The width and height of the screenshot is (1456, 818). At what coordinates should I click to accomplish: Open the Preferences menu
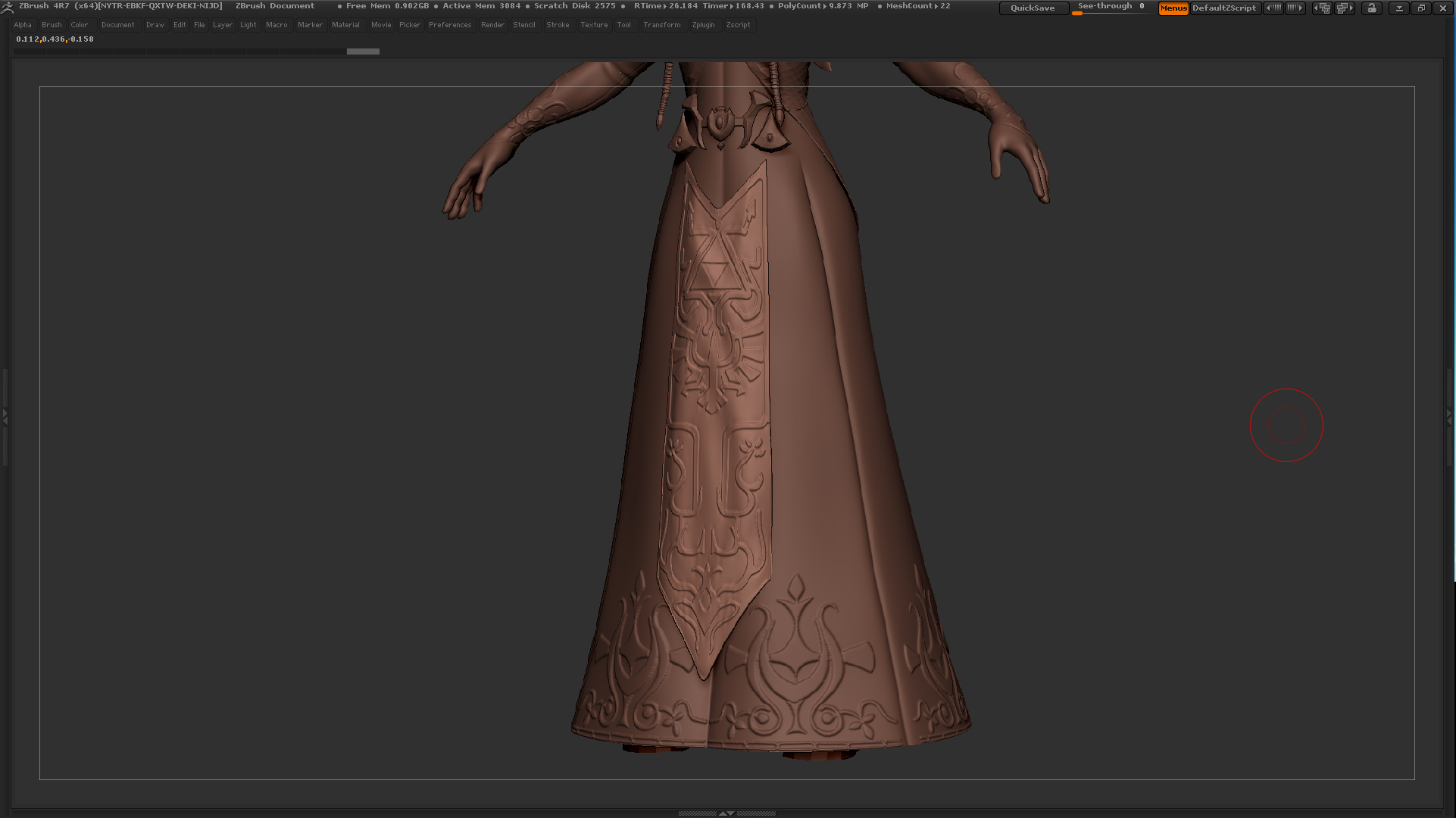(x=450, y=25)
